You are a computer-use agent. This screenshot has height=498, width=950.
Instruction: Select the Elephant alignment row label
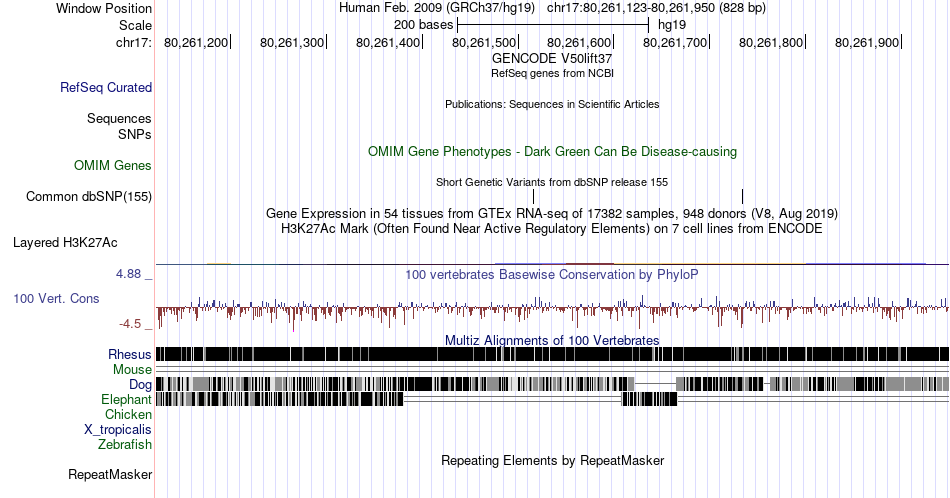click(x=126, y=399)
